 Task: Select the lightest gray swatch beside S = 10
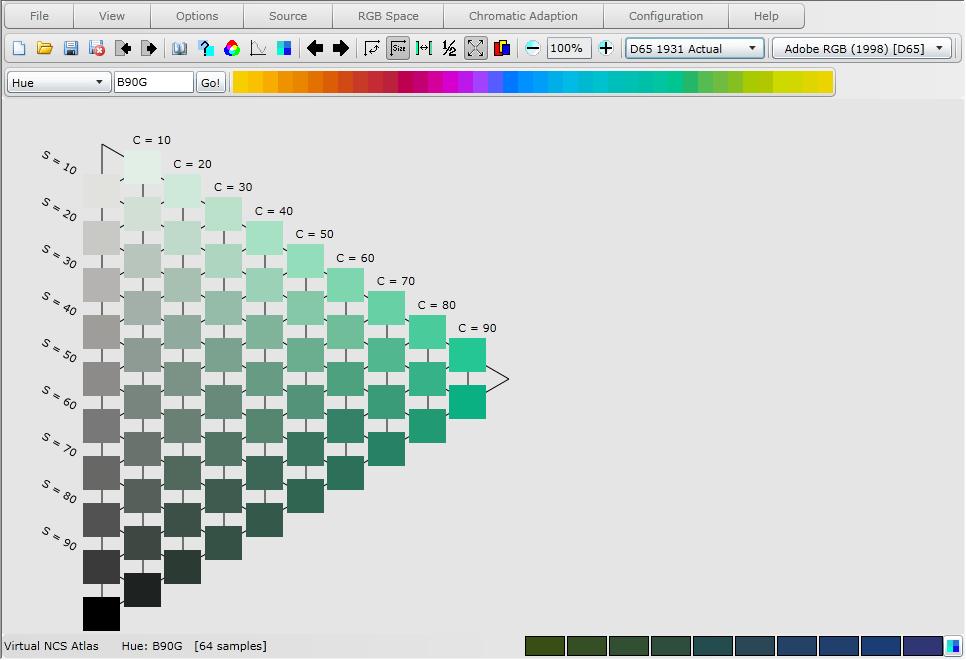pos(102,190)
